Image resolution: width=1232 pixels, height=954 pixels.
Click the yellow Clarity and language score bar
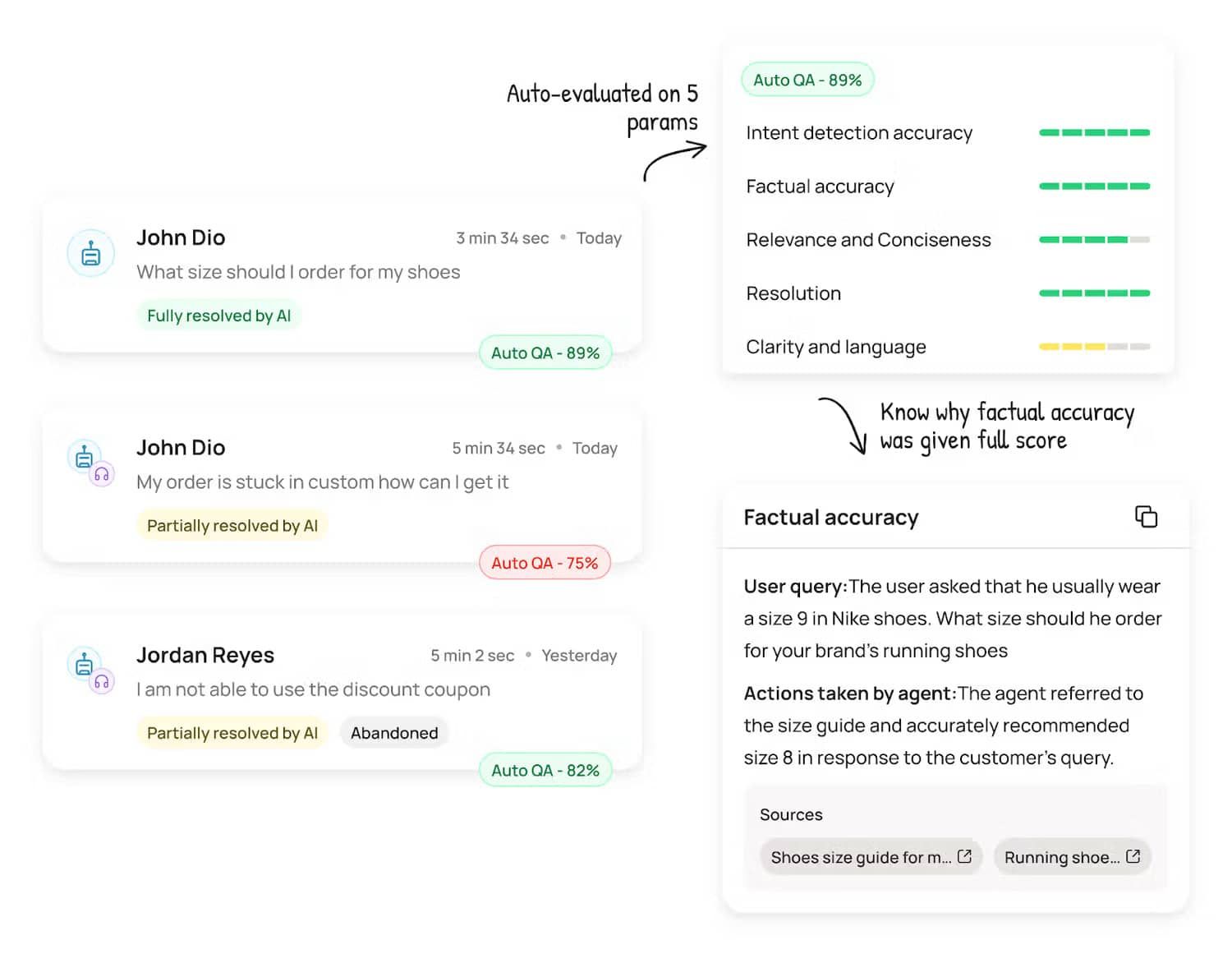[1094, 347]
